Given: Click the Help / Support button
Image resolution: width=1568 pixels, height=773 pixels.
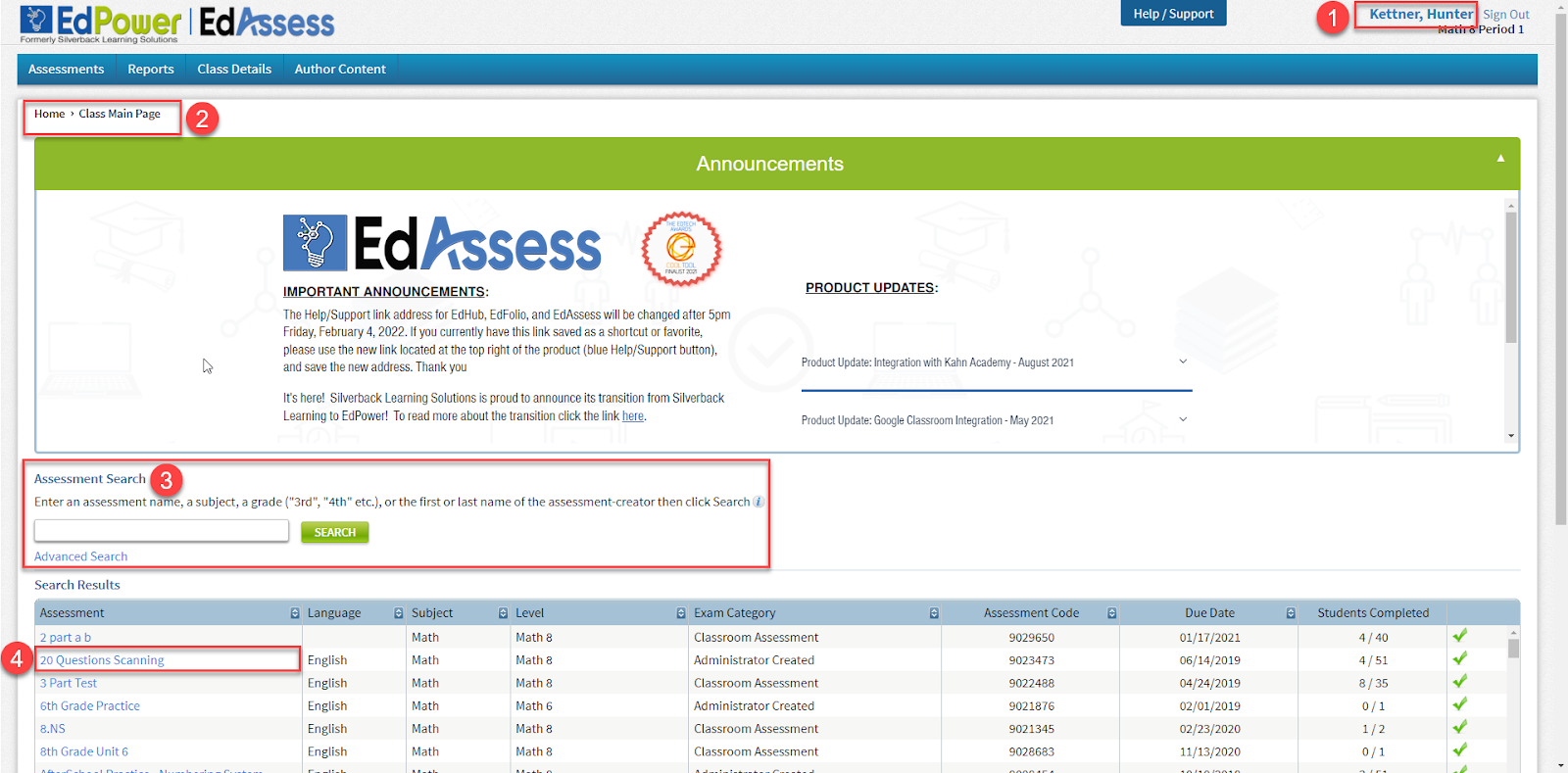Looking at the screenshot, I should [x=1173, y=14].
